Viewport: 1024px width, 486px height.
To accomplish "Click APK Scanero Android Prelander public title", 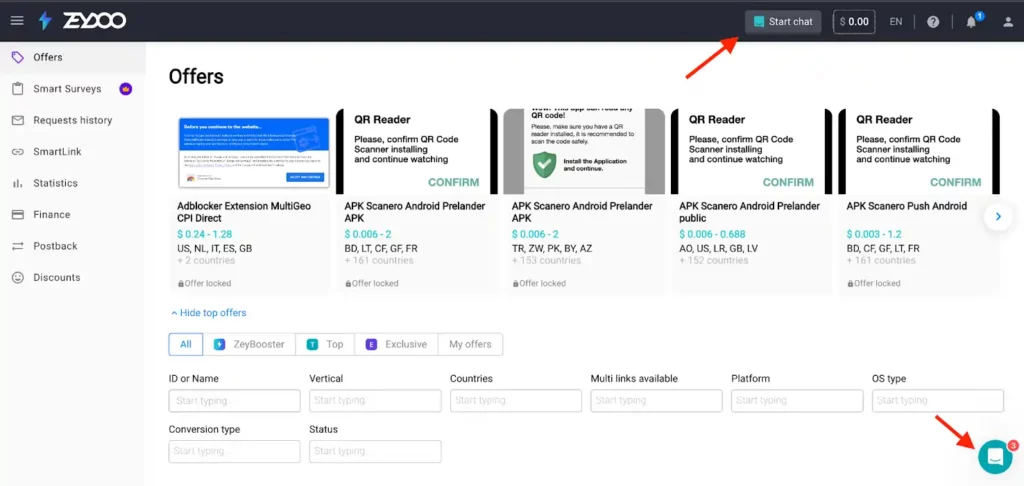I will [x=749, y=212].
